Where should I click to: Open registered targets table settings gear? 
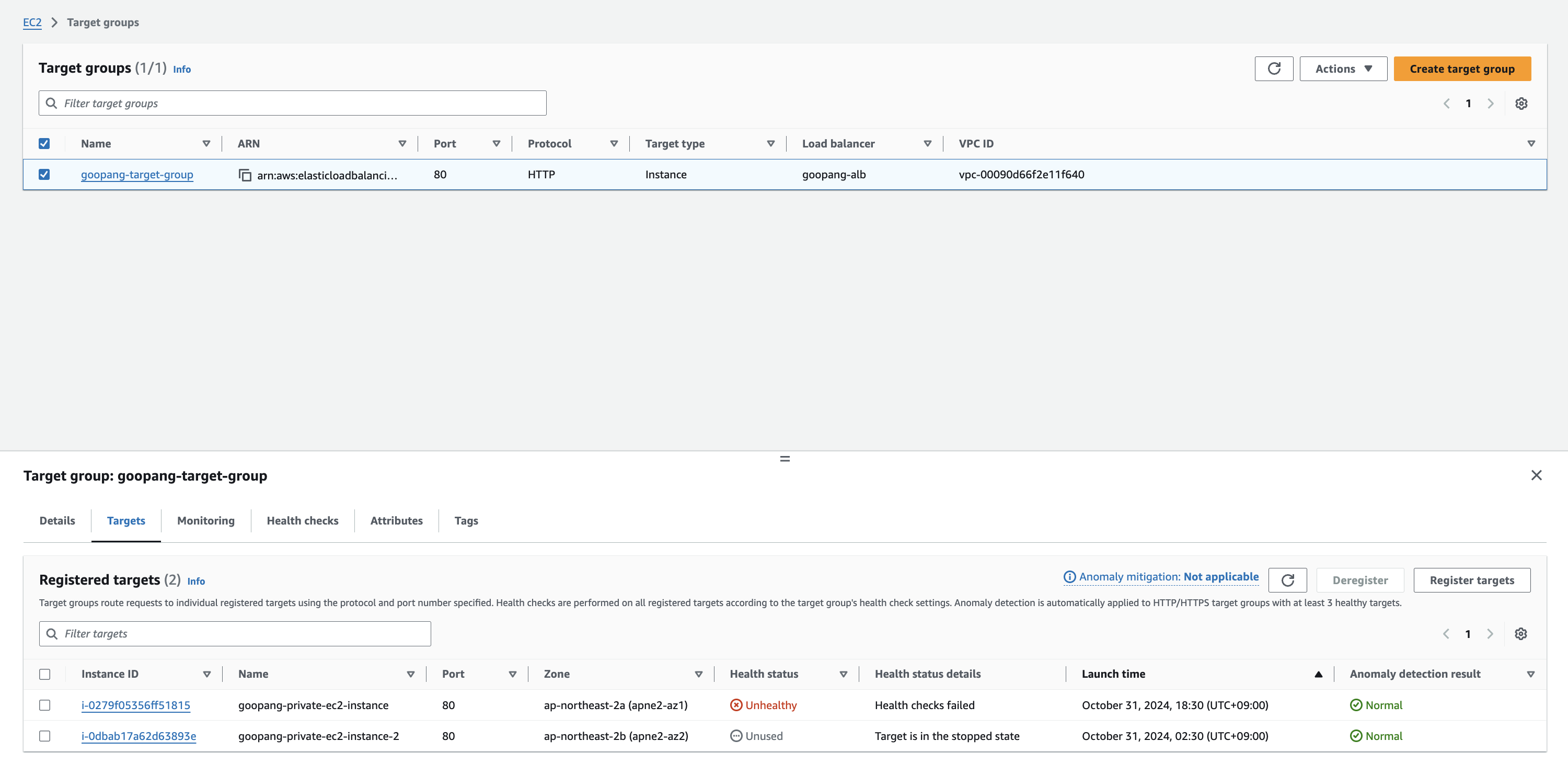1520,634
